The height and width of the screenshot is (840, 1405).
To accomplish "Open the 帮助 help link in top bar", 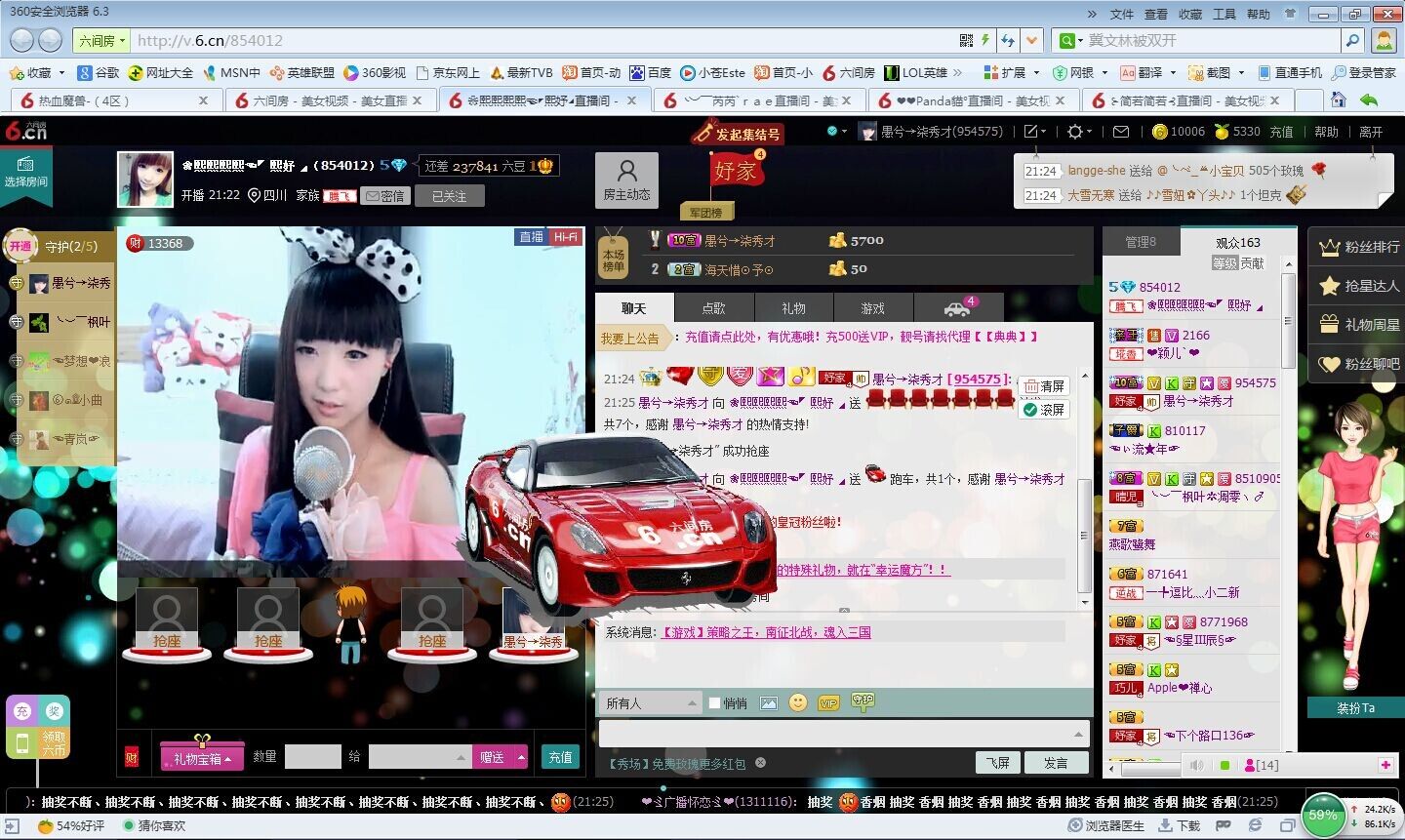I will 1326,132.
